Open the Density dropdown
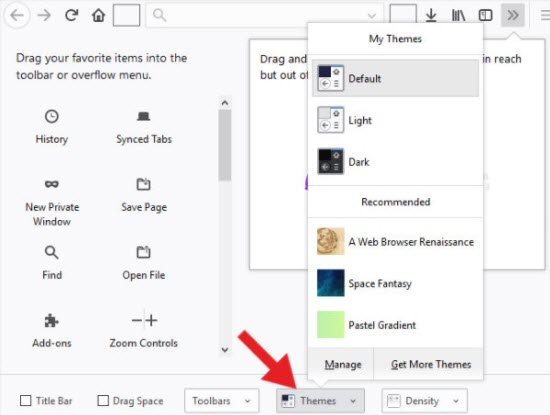Viewport: 550px width, 415px height. pyautogui.click(x=424, y=401)
